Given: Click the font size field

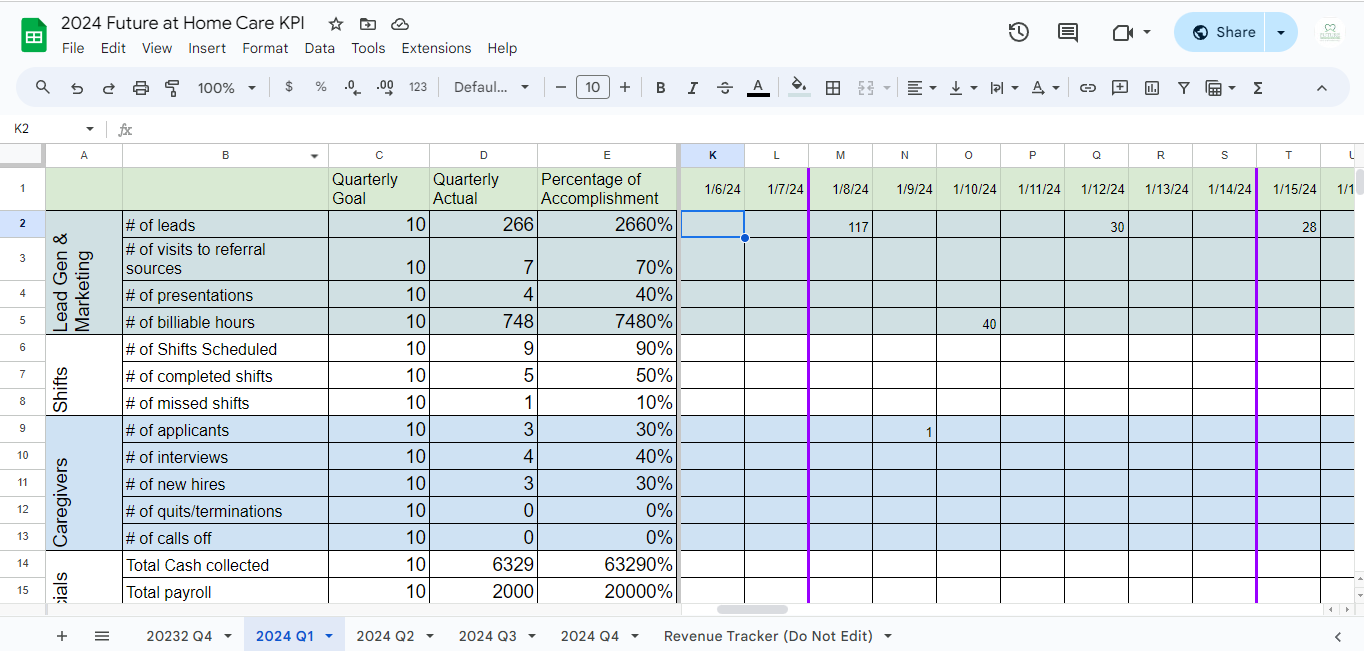Looking at the screenshot, I should pos(593,87).
